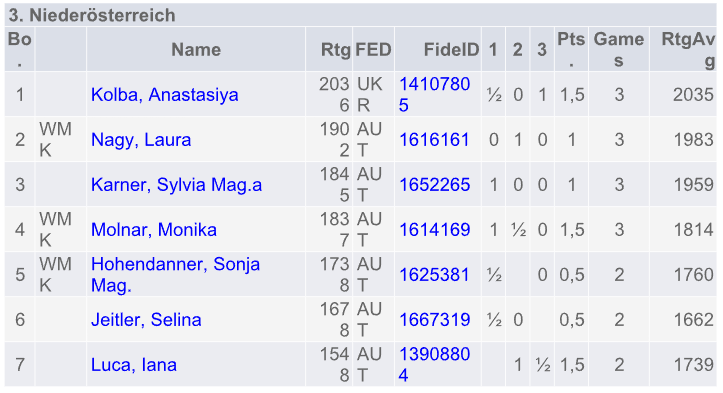Open FideID 13908804 link

coord(434,365)
